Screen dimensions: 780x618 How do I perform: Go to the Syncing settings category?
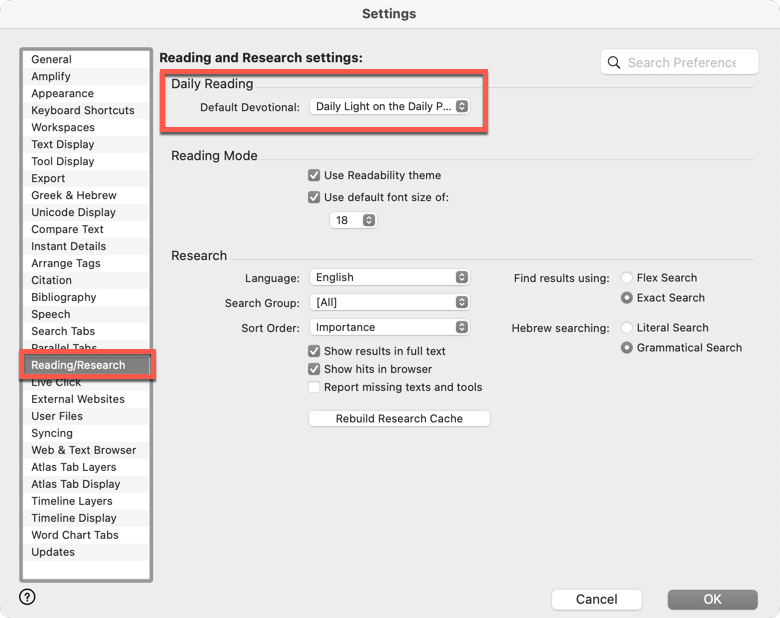coord(52,433)
